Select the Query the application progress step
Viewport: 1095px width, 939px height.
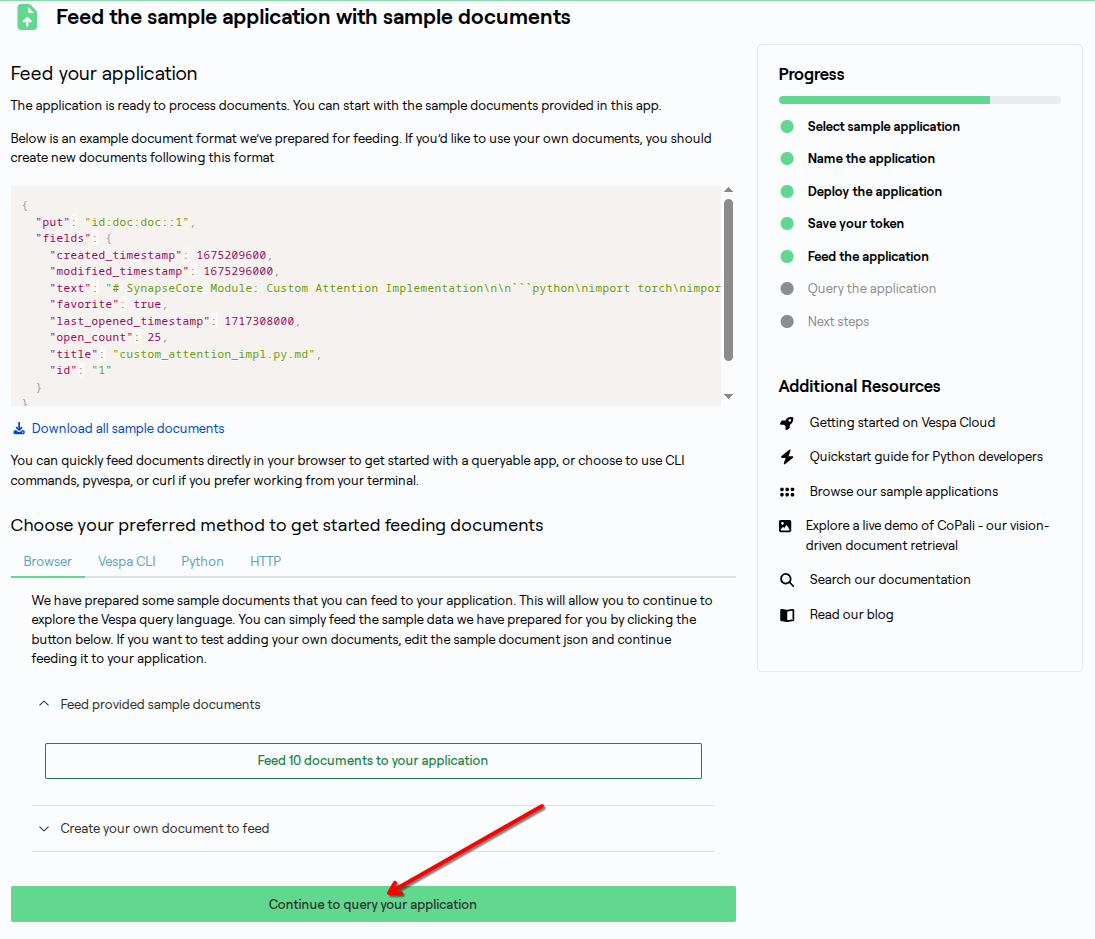pos(872,289)
